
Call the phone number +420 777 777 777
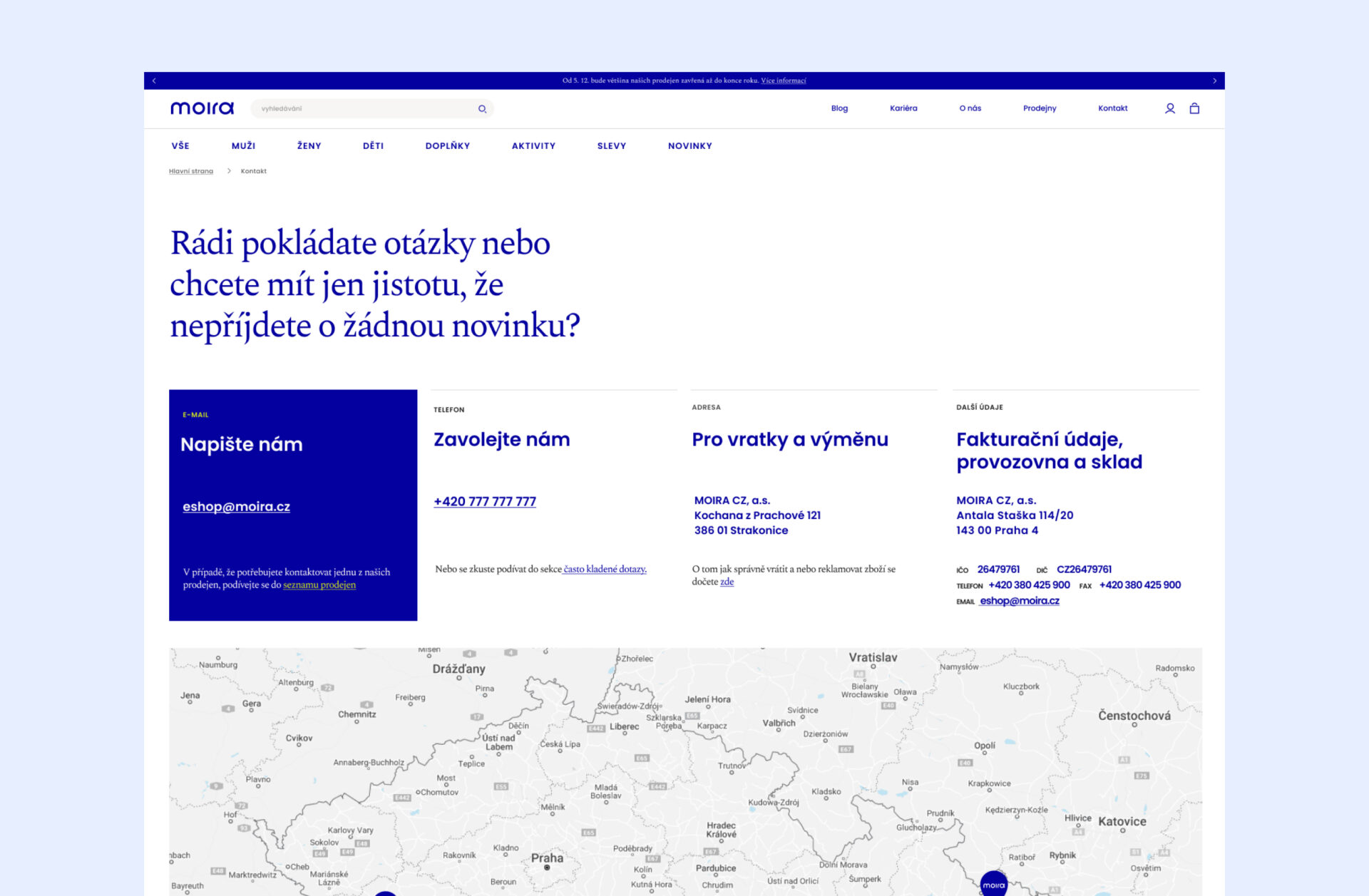pyautogui.click(x=485, y=502)
